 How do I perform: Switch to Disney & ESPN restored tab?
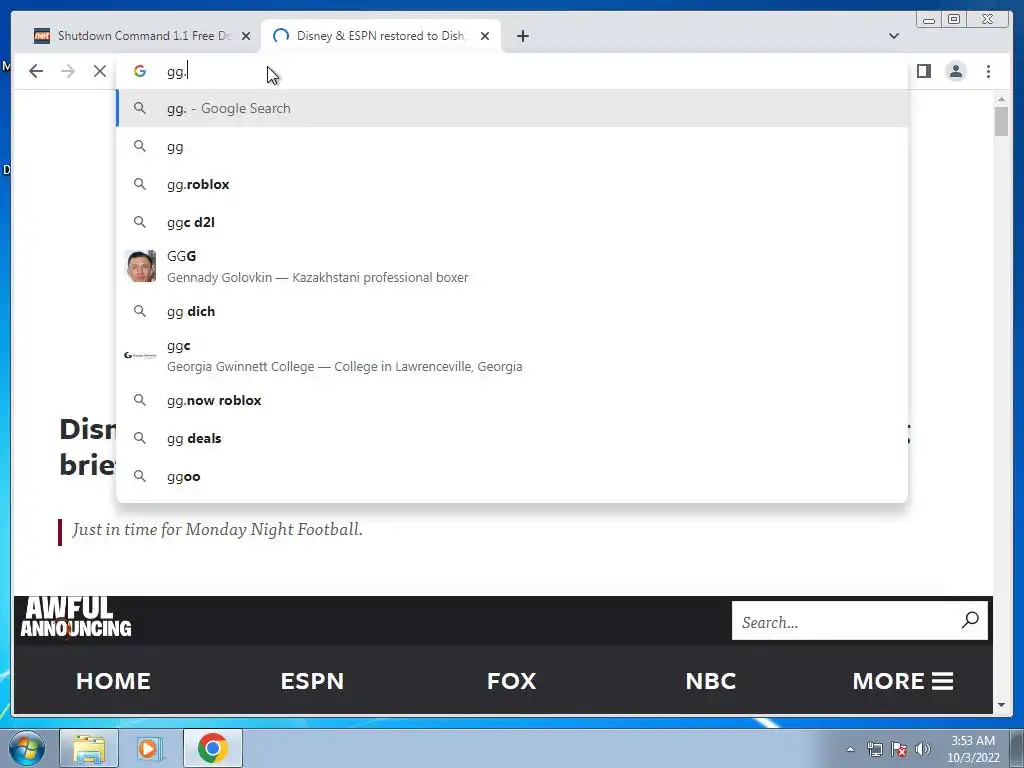click(381, 36)
